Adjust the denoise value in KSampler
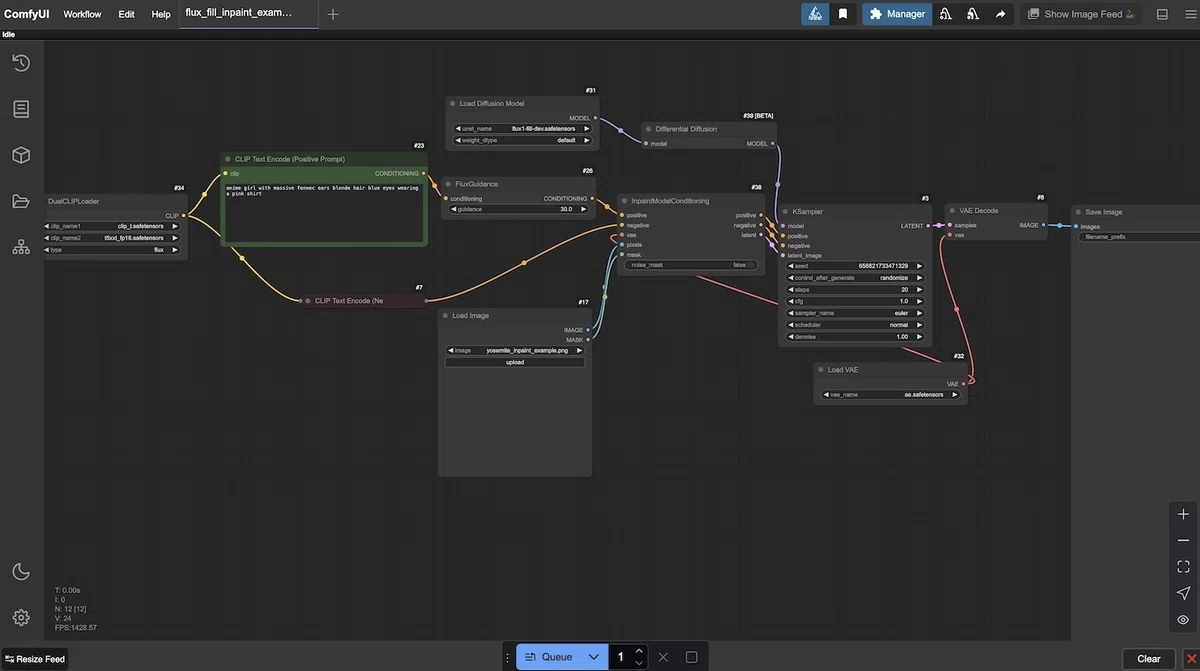Image resolution: width=1200 pixels, height=671 pixels. (856, 337)
